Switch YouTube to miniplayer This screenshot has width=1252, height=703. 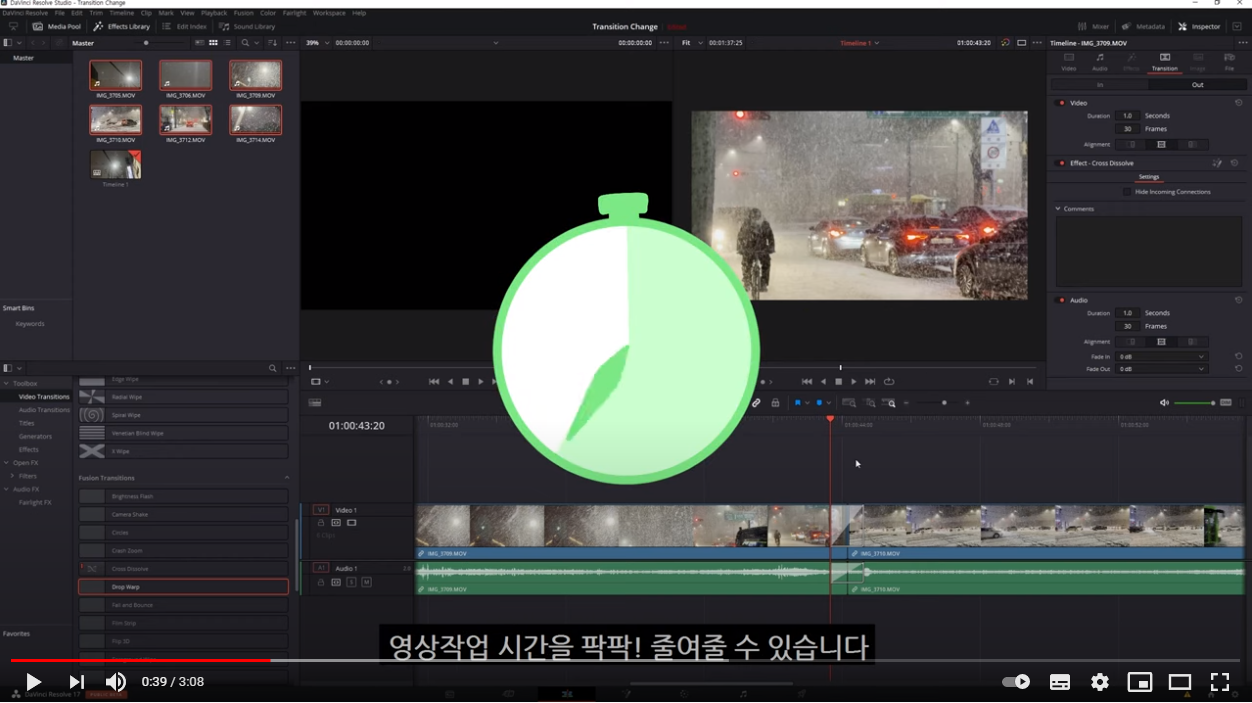point(1140,682)
